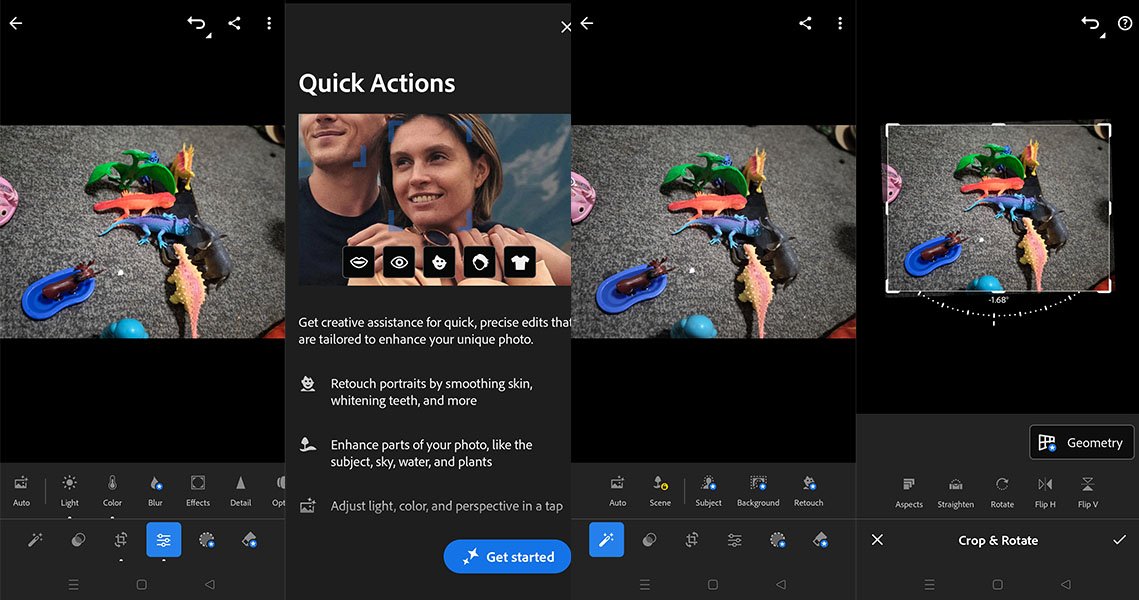Open Masking on the Light/Color edit screen toolbar

tap(207, 540)
